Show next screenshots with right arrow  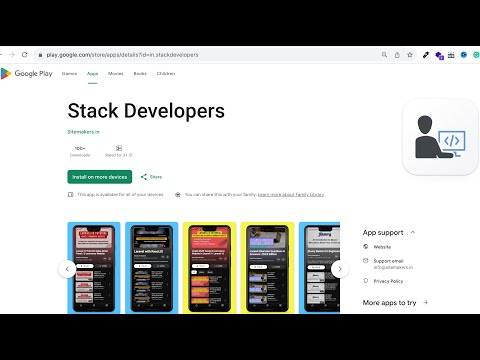tap(340, 269)
